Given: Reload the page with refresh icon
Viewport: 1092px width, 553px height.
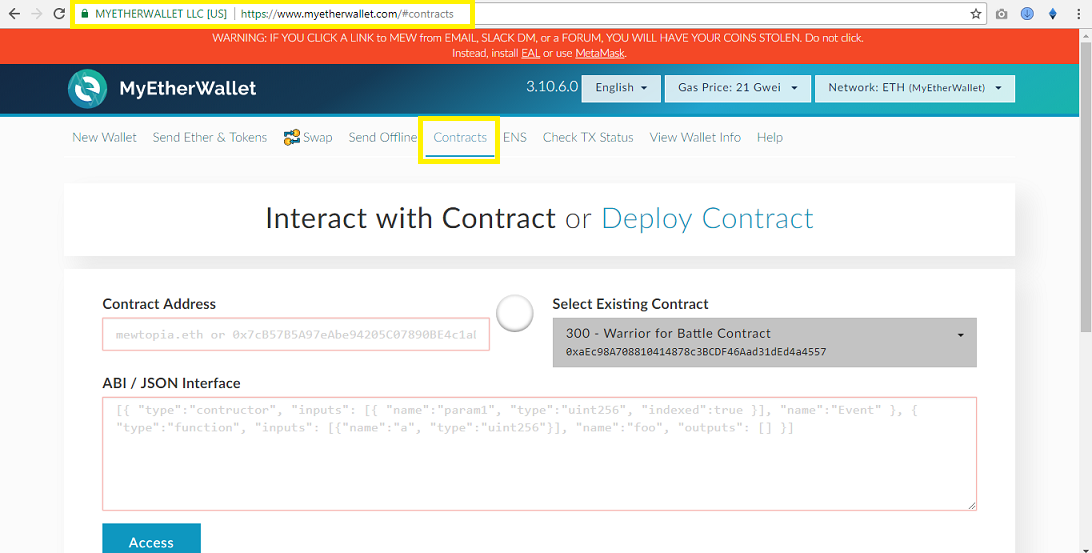Looking at the screenshot, I should click(60, 14).
